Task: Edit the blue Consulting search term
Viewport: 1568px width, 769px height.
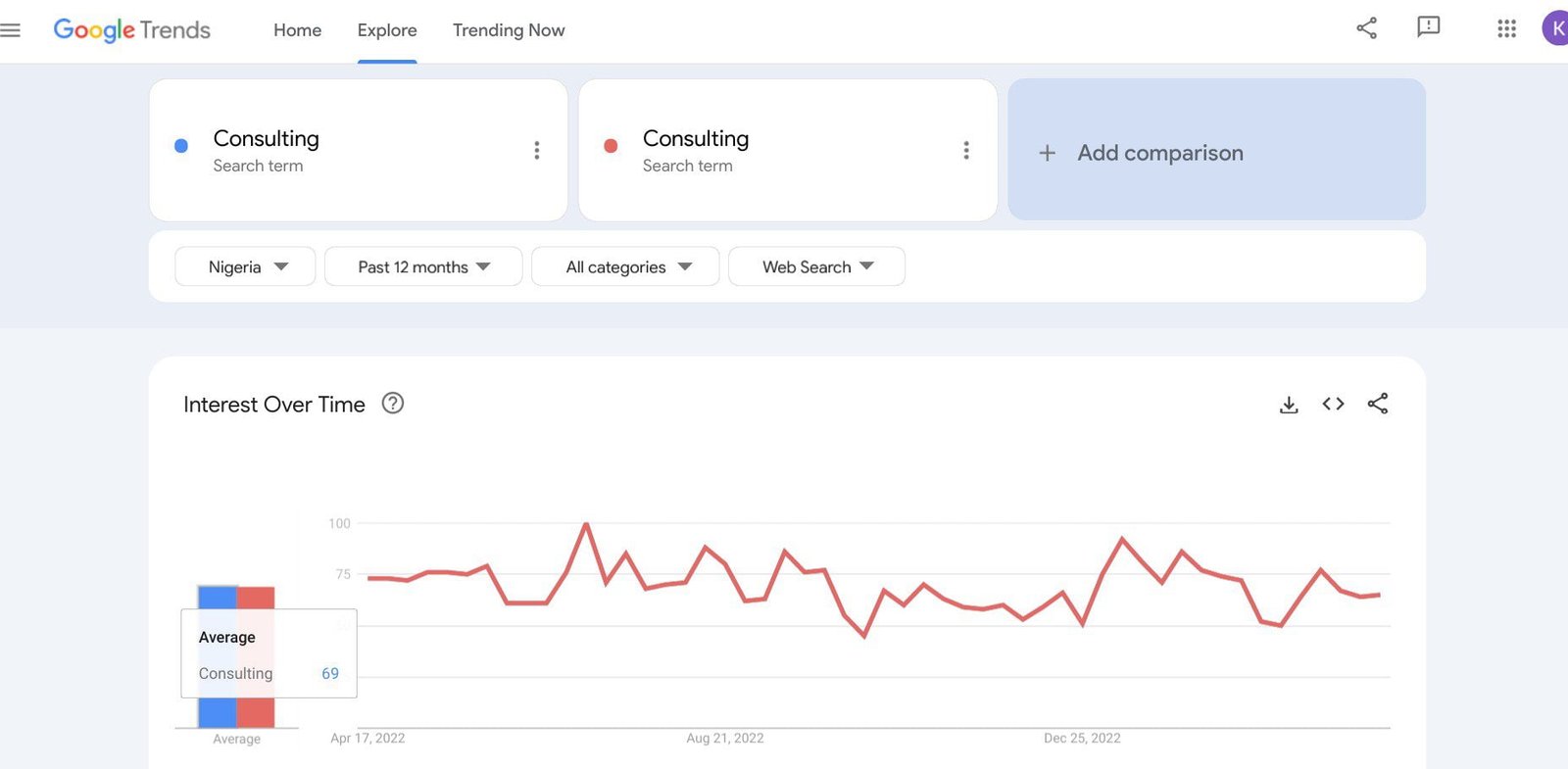Action: pos(266,138)
